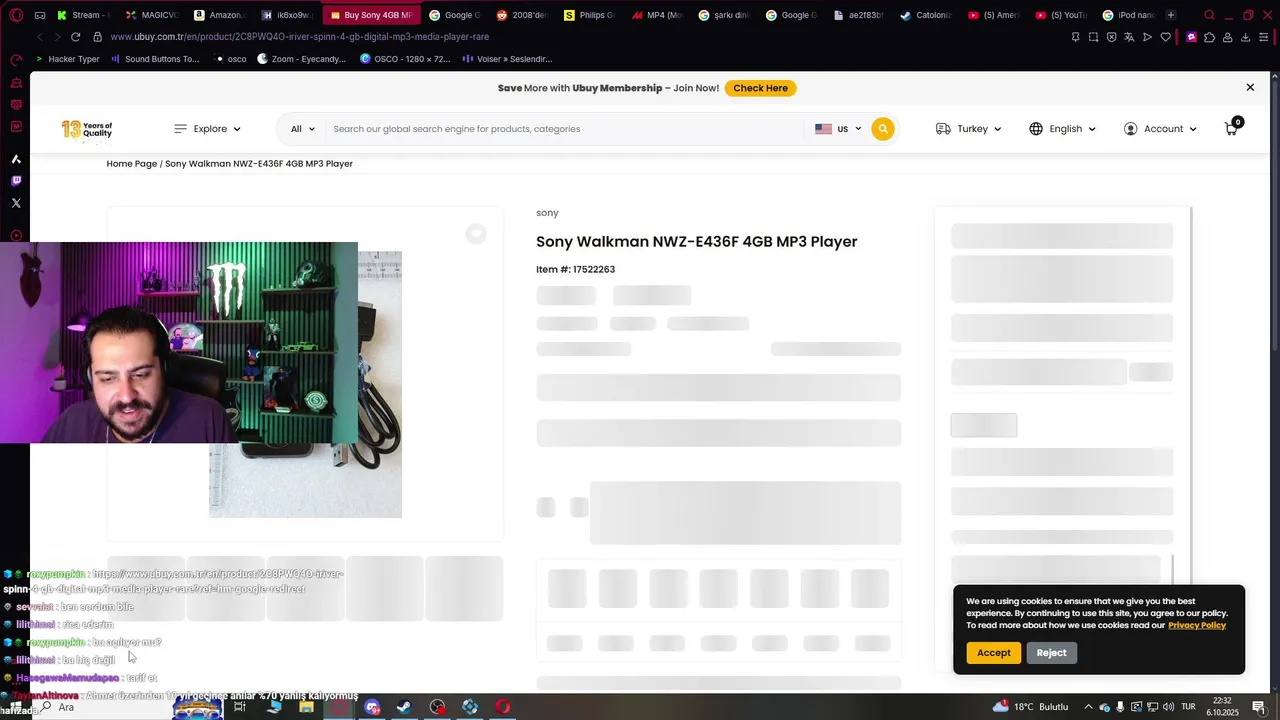The image size is (1280, 720).
Task: Switch to the Philips browser tab
Action: coord(589,15)
